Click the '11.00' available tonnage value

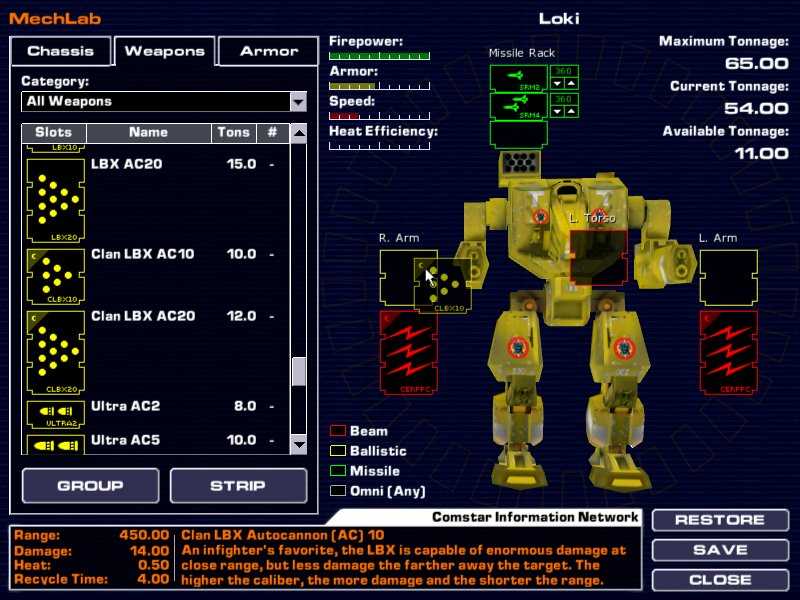pos(761,154)
